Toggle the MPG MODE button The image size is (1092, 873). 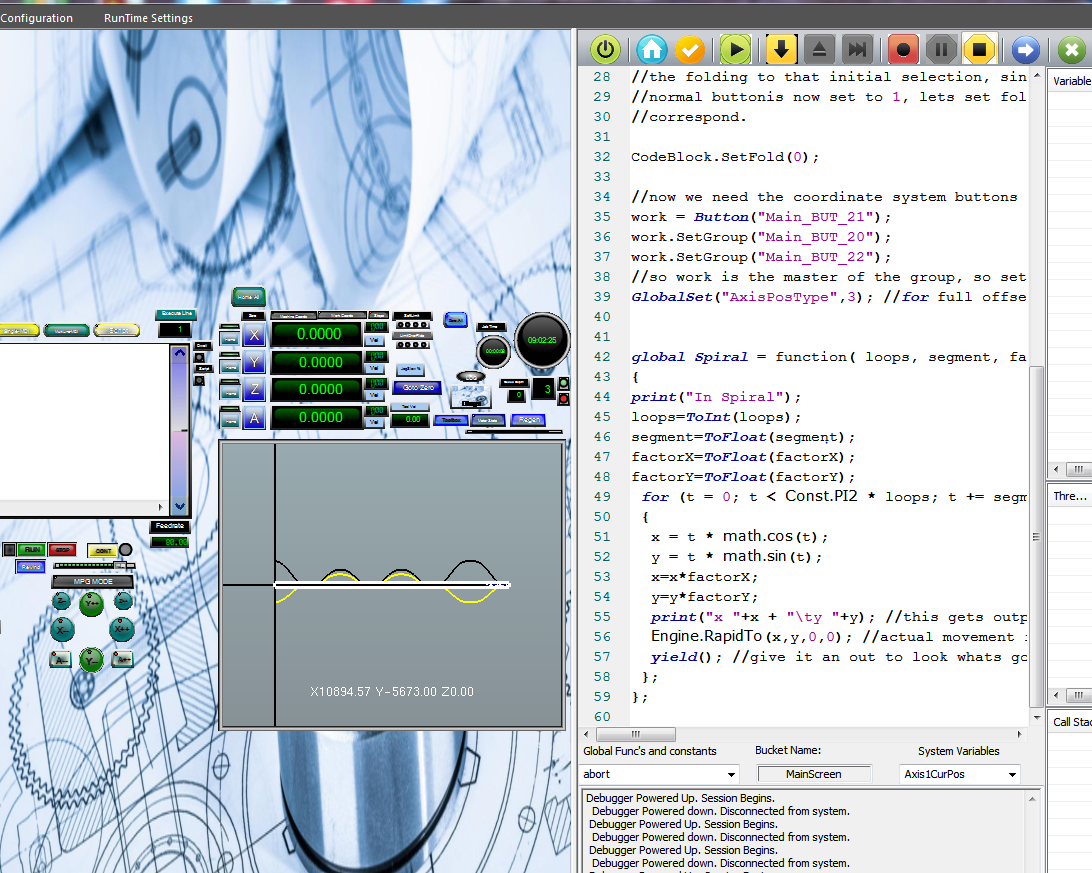91,582
